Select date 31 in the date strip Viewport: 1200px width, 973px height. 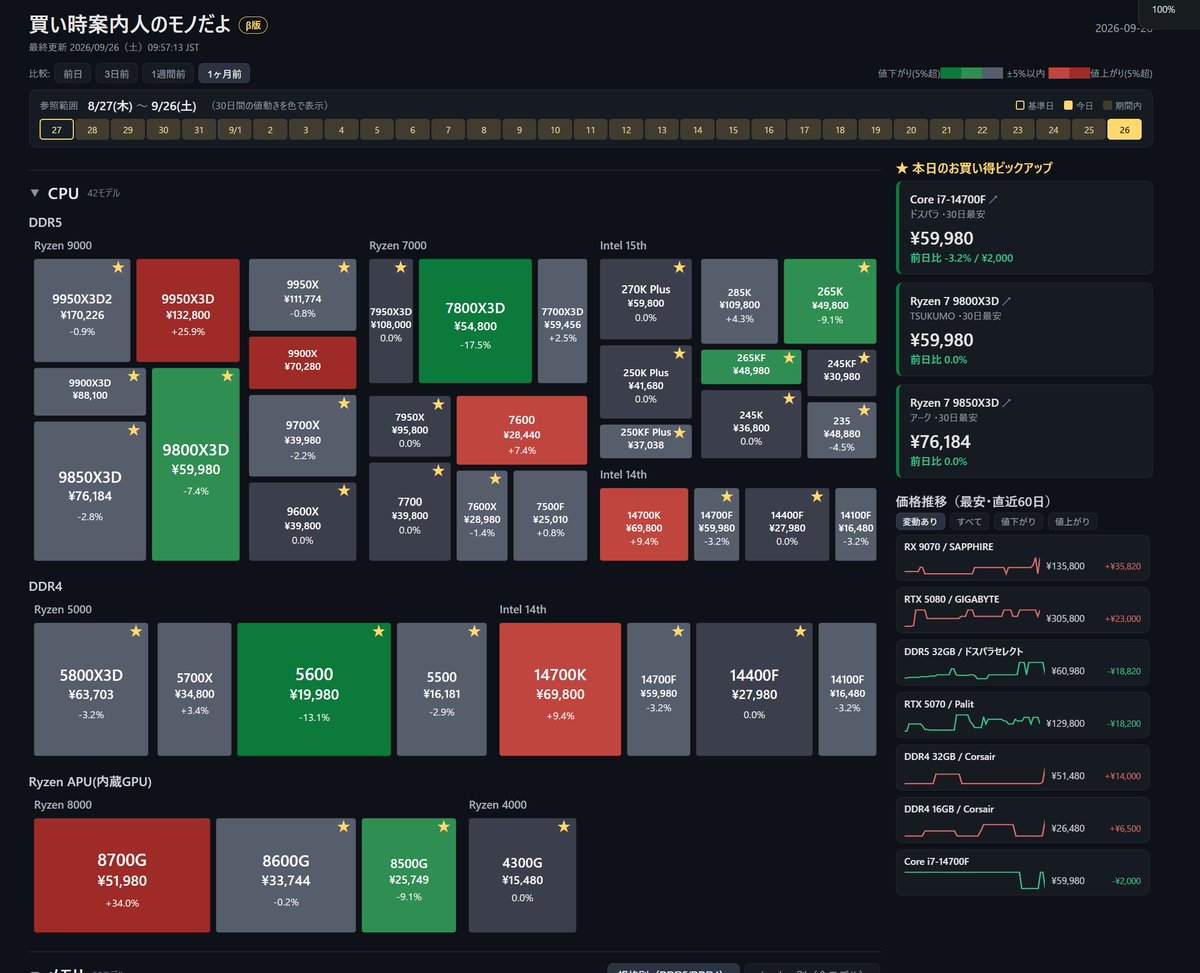pyautogui.click(x=199, y=130)
